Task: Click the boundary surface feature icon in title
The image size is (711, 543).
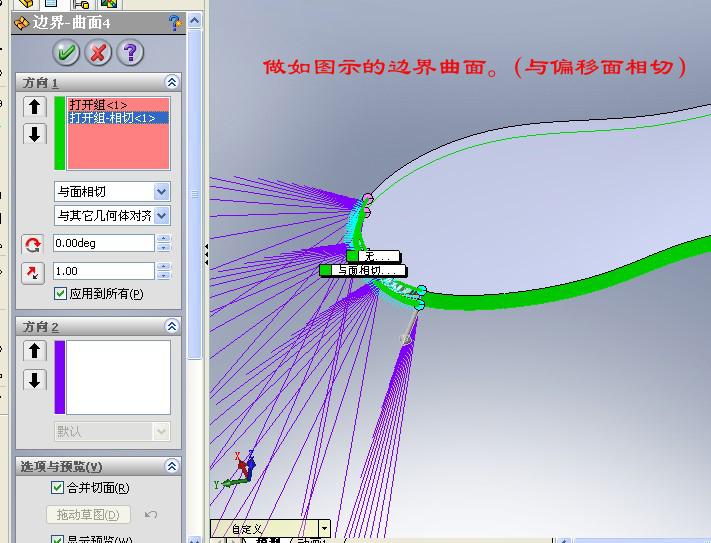Action: (x=22, y=23)
